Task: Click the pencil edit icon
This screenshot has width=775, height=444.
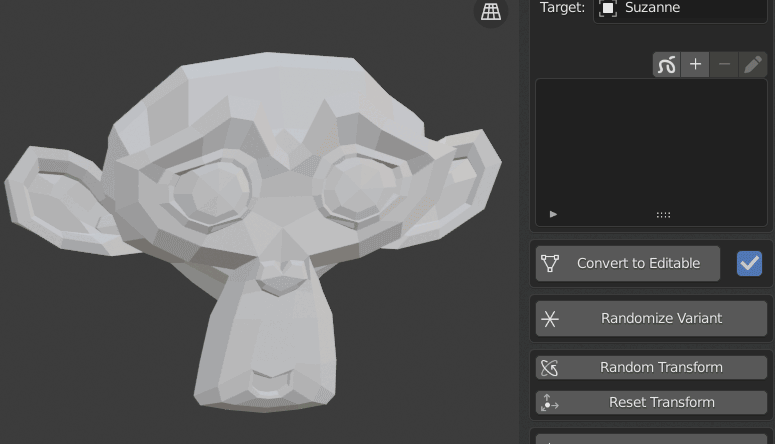Action: click(x=753, y=65)
